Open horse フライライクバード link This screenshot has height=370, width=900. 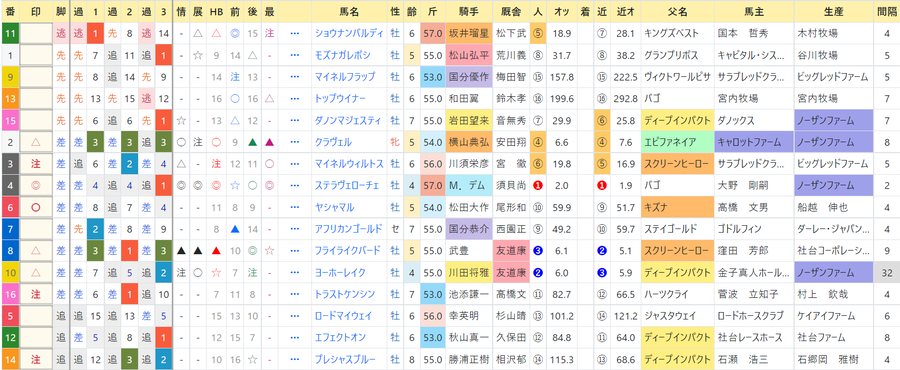click(348, 251)
